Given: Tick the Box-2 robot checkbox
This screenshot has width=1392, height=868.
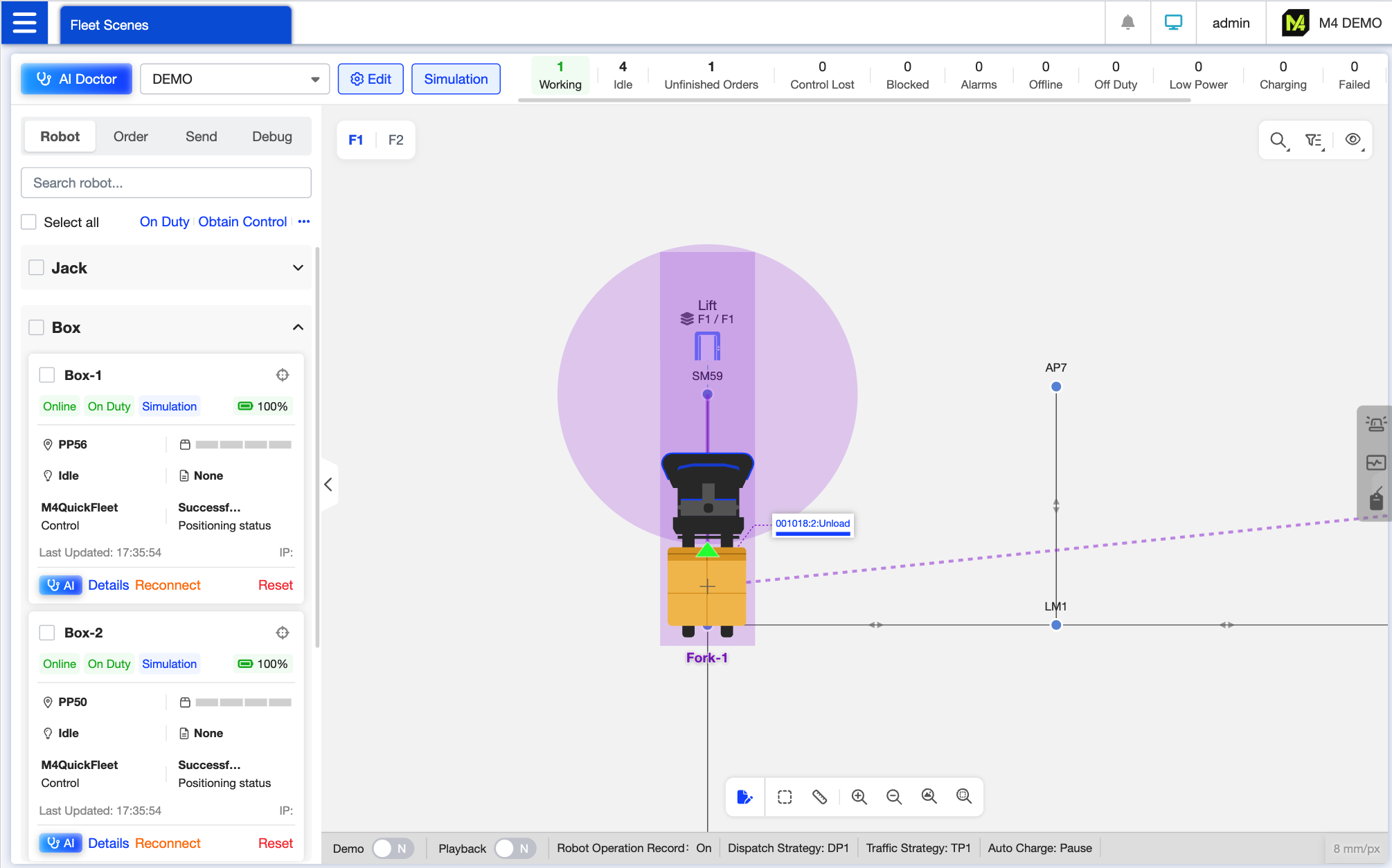Looking at the screenshot, I should pyautogui.click(x=47, y=633).
